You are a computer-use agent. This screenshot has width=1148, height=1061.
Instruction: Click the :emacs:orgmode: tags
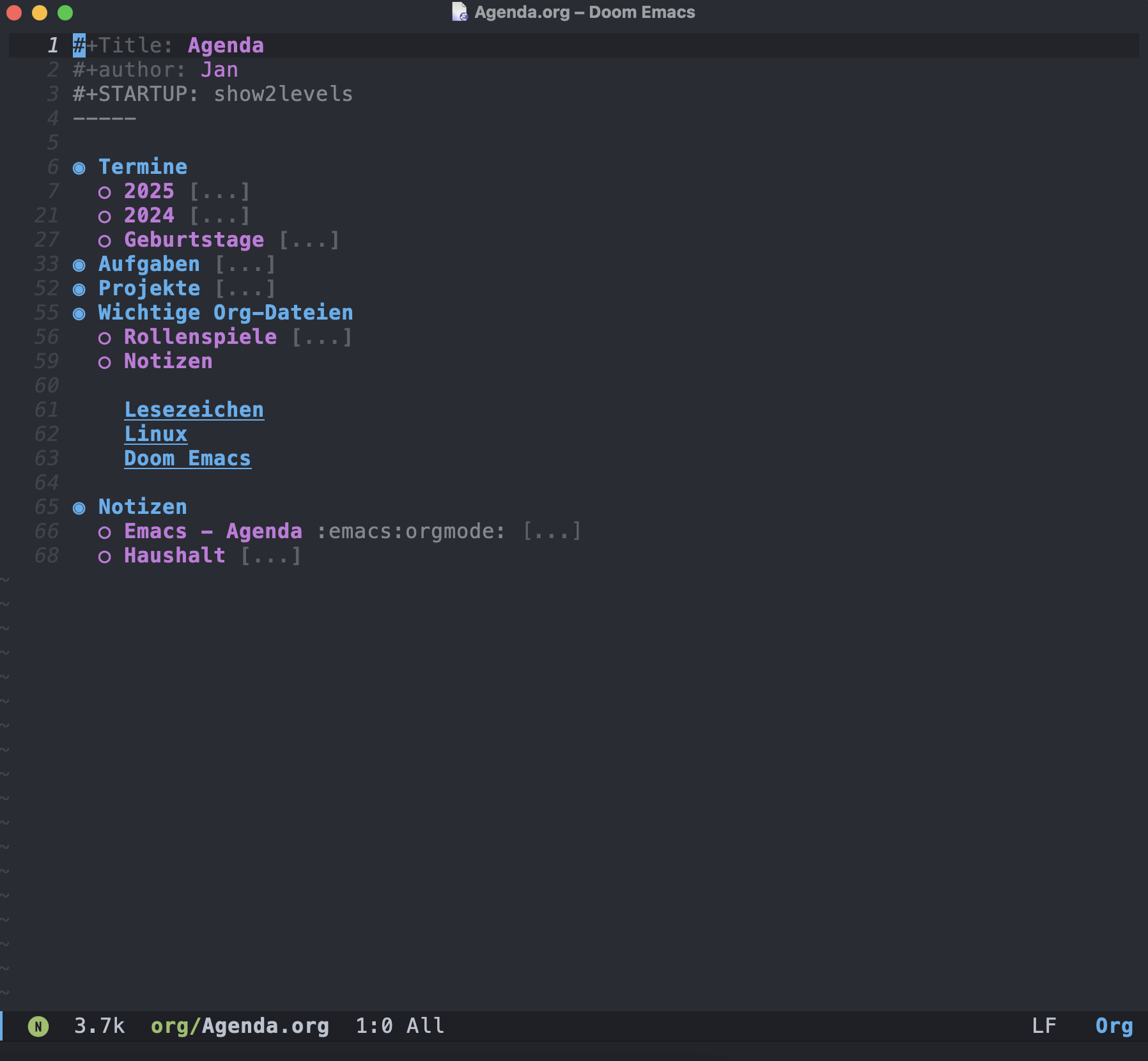coord(411,531)
